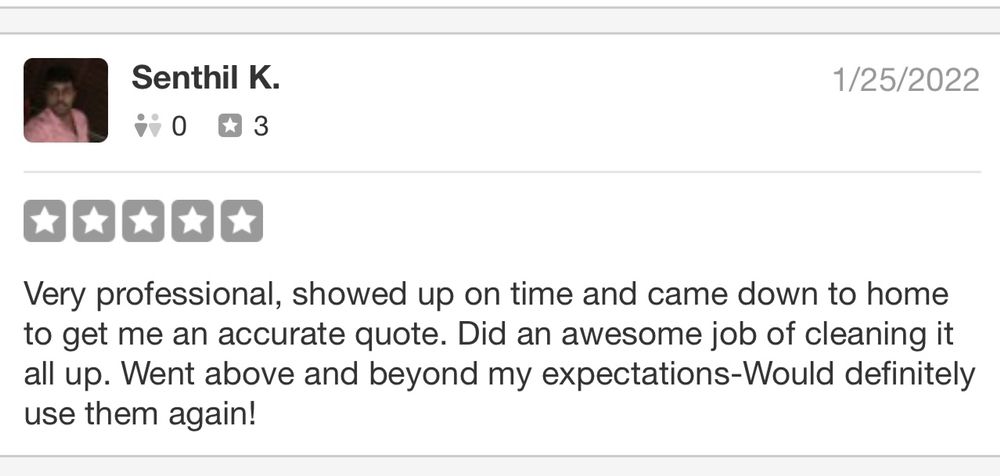Click the friends count number 0
Screen dimensions: 1000x476
(179, 126)
